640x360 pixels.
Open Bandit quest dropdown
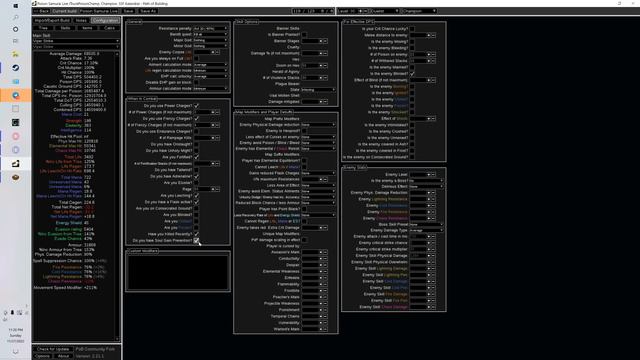(210, 35)
